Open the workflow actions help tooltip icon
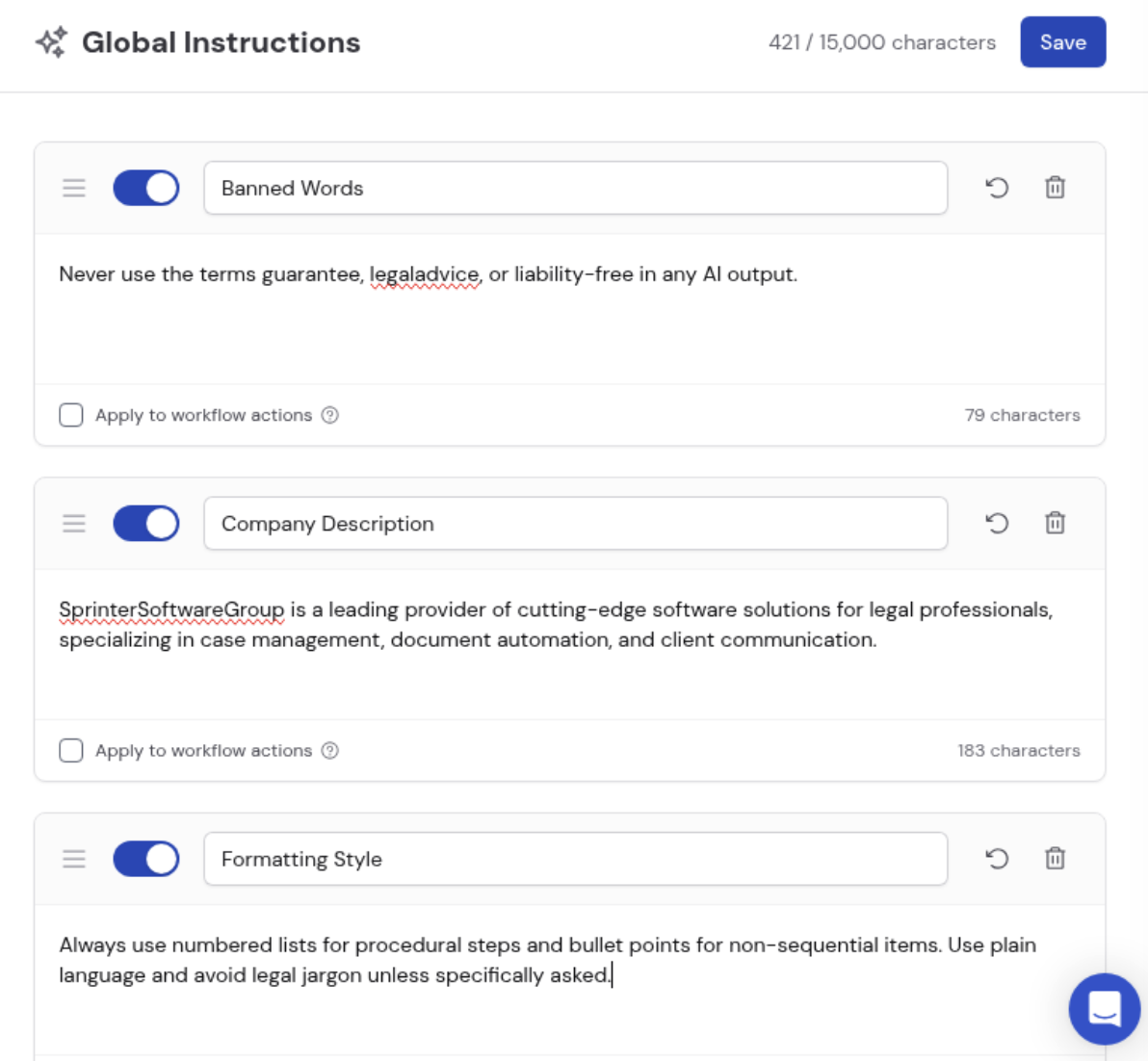The height and width of the screenshot is (1061, 1148). [329, 414]
